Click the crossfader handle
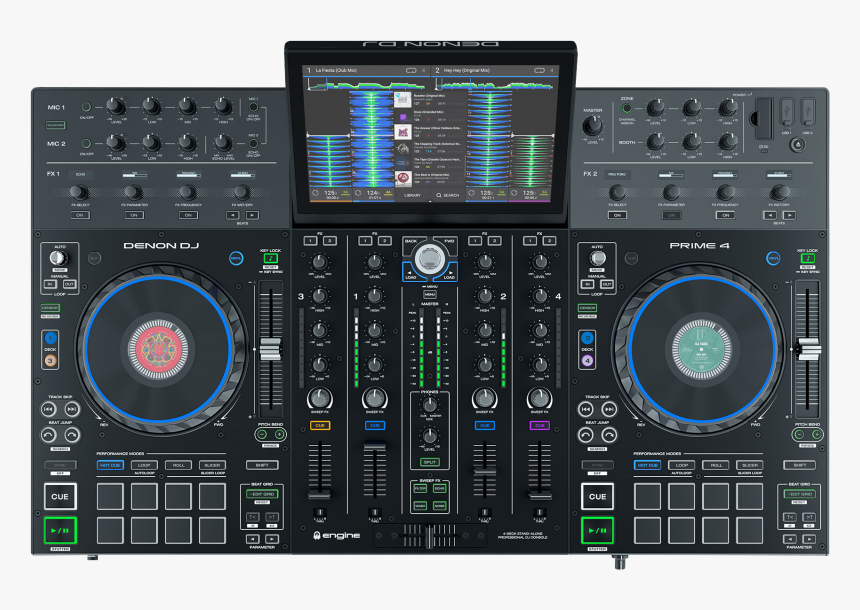The width and height of the screenshot is (860, 610). coord(430,536)
